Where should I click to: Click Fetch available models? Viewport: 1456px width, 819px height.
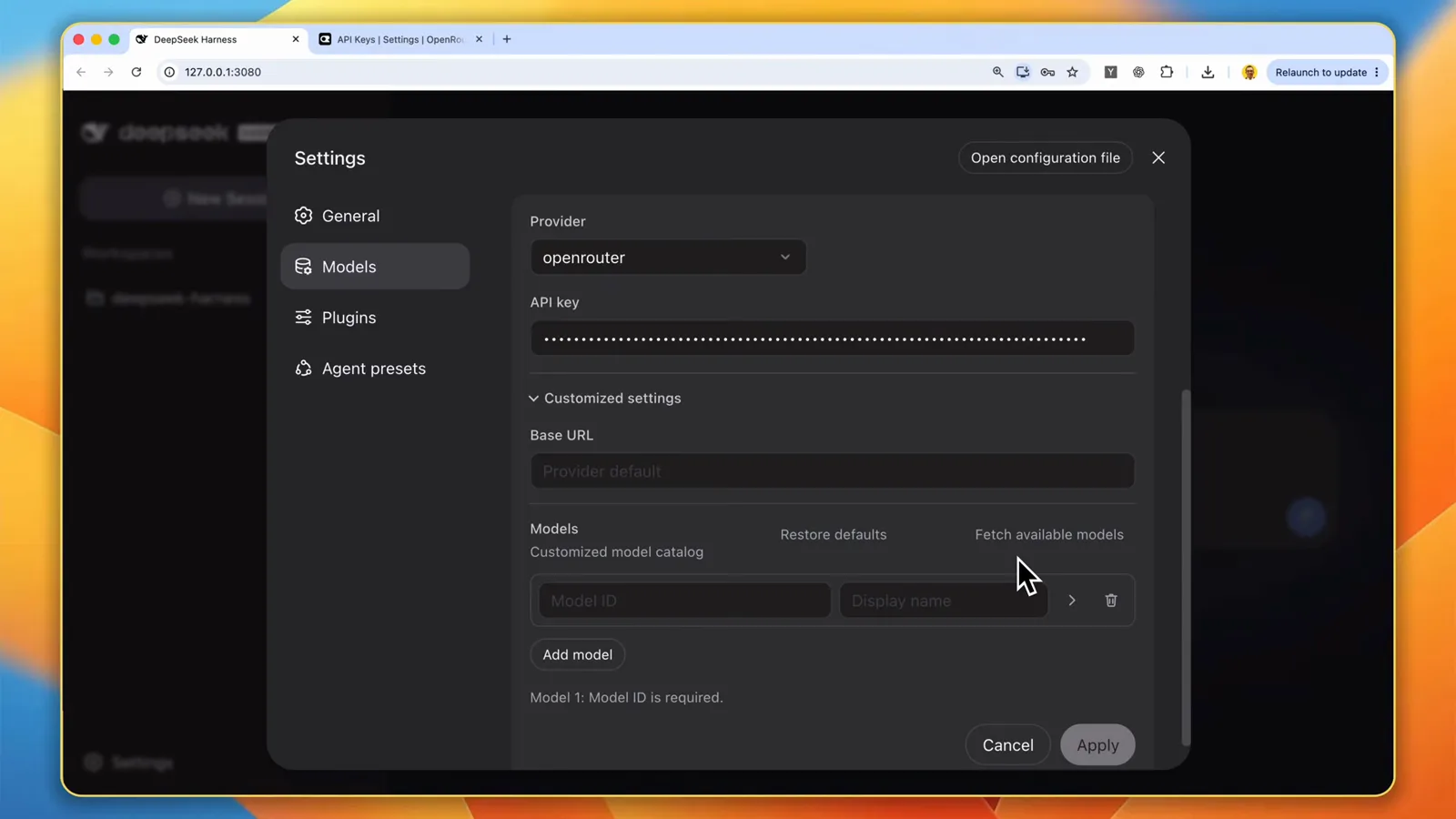tap(1049, 534)
